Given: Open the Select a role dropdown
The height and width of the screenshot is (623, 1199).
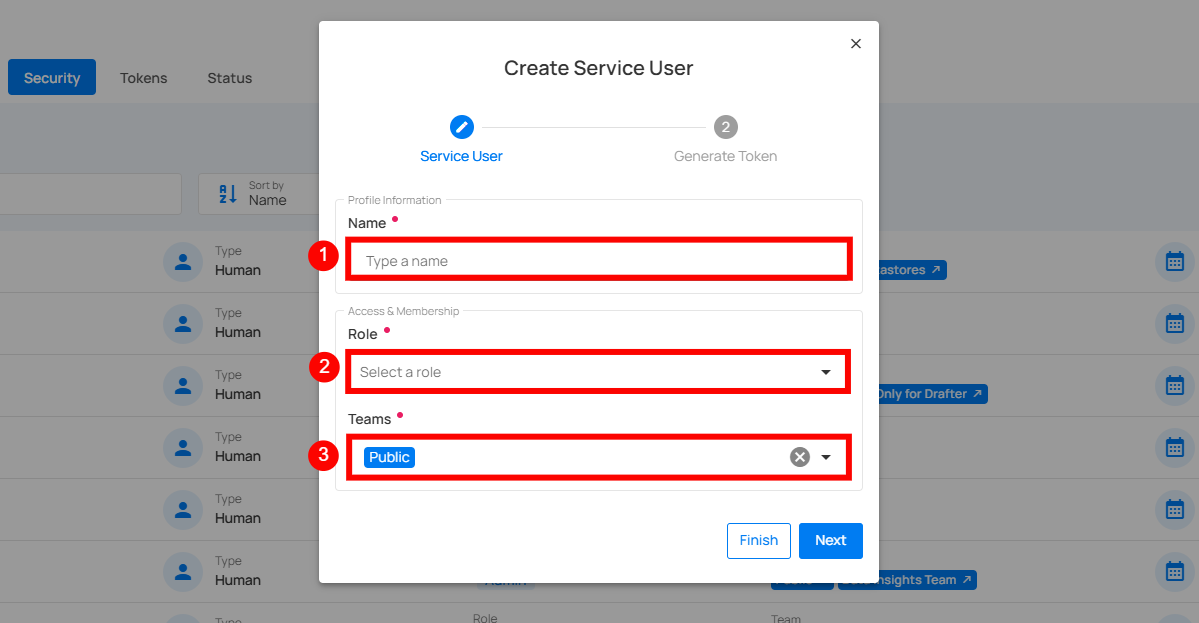Looking at the screenshot, I should click(x=598, y=372).
